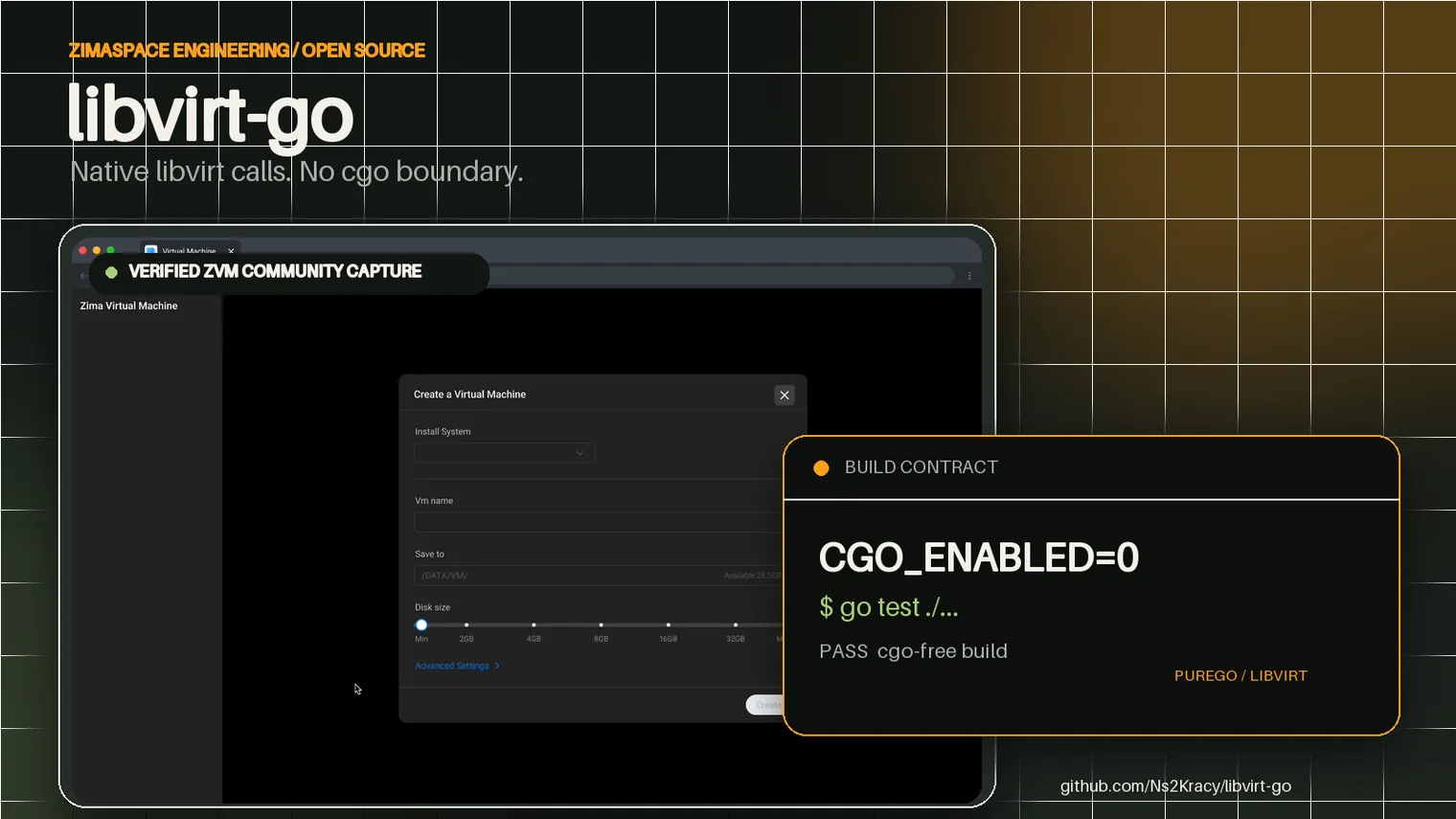Click the yellow minimize window button
This screenshot has height=819, width=1456.
coord(97,250)
